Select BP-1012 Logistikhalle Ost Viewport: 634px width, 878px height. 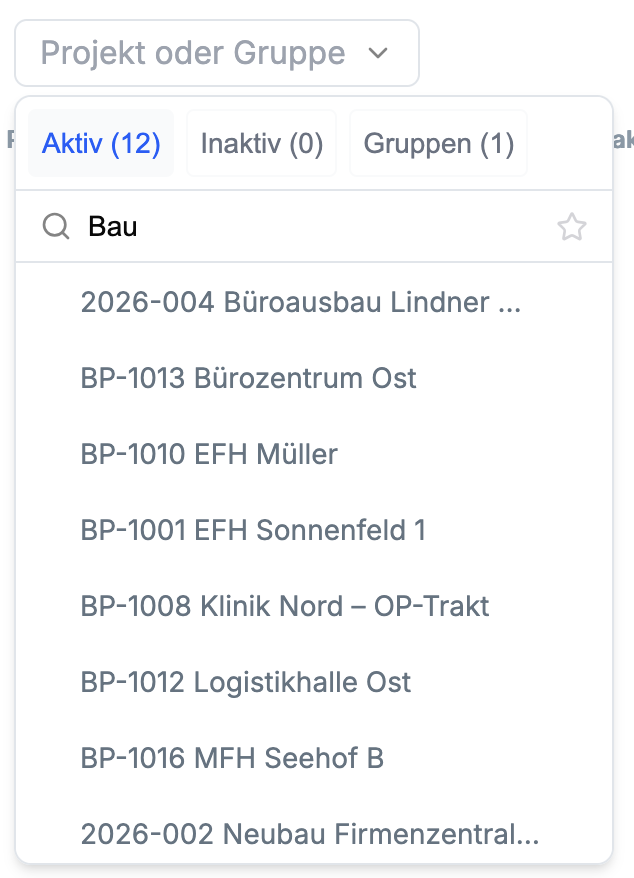tap(246, 682)
